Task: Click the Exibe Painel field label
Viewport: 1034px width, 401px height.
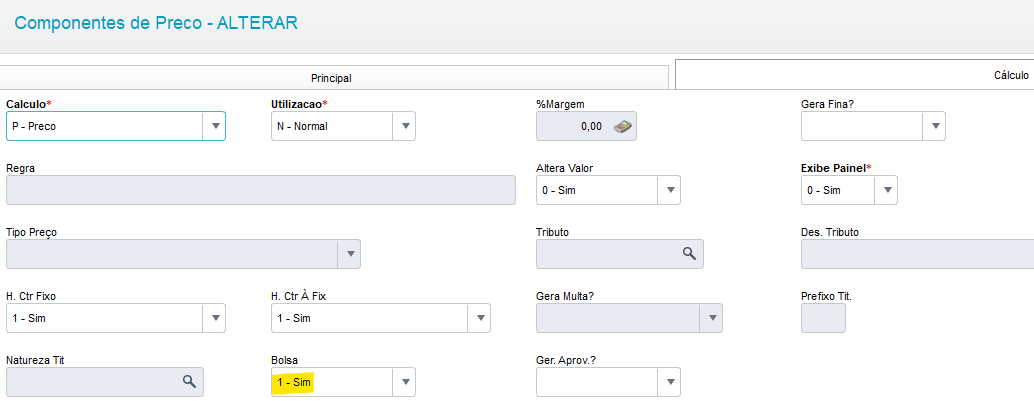Action: (x=836, y=168)
